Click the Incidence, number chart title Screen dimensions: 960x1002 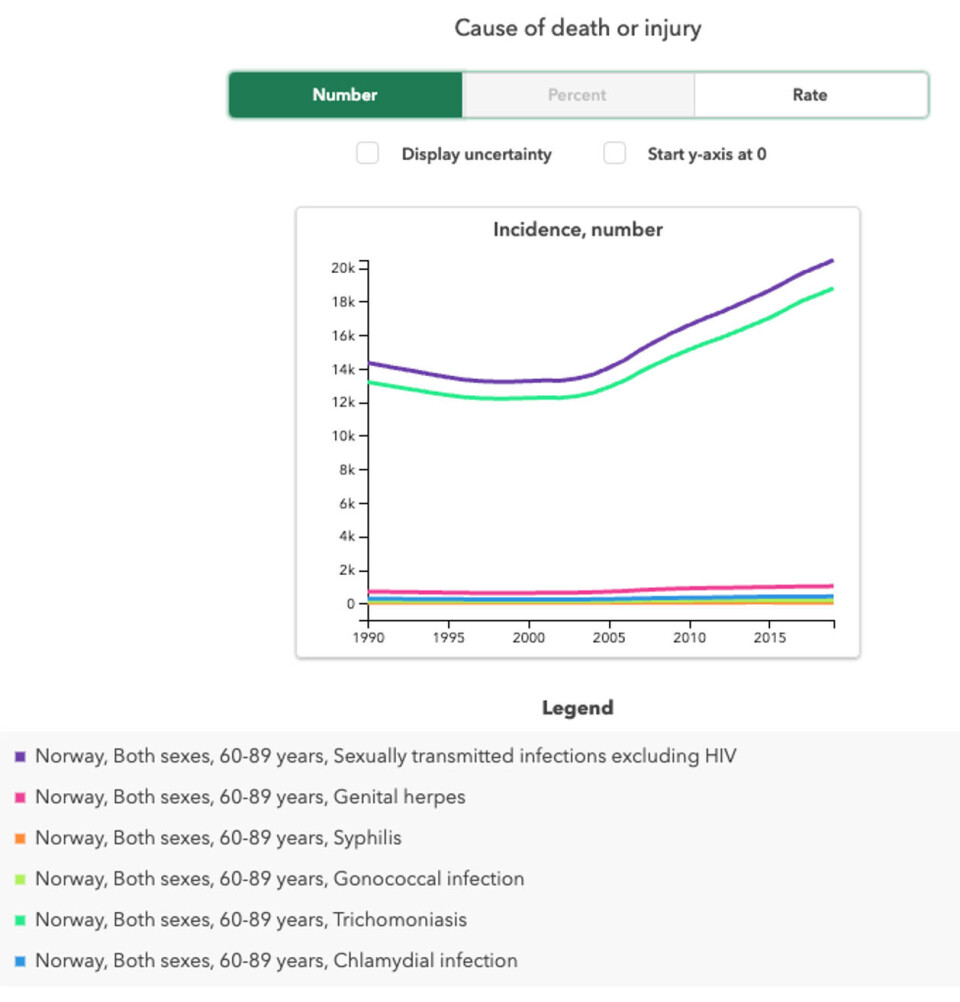click(577, 230)
